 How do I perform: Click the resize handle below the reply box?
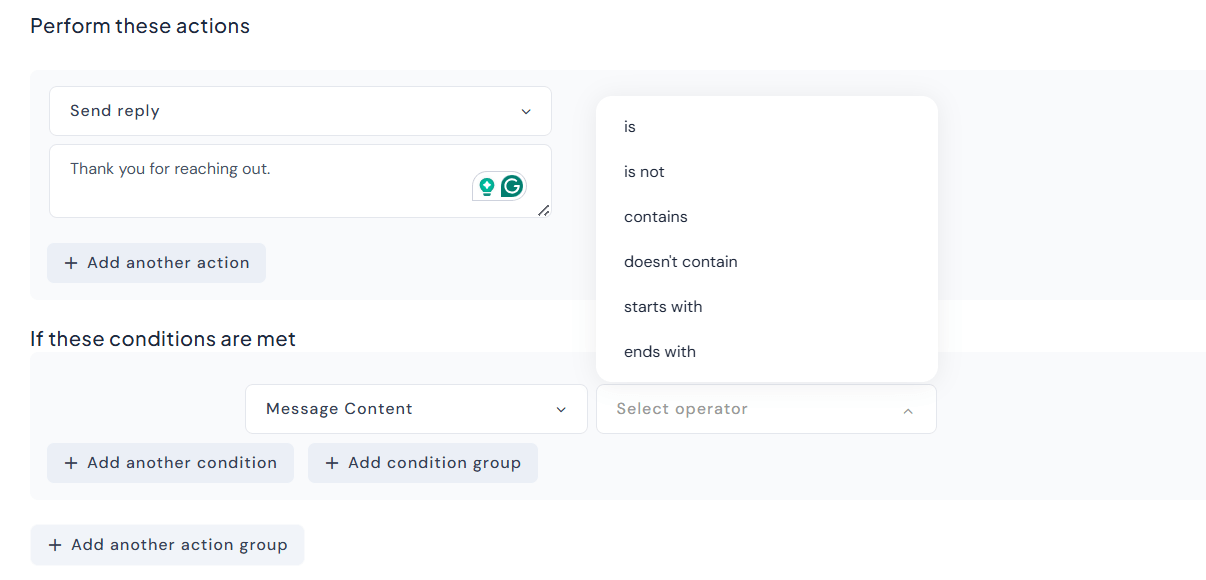[x=545, y=211]
